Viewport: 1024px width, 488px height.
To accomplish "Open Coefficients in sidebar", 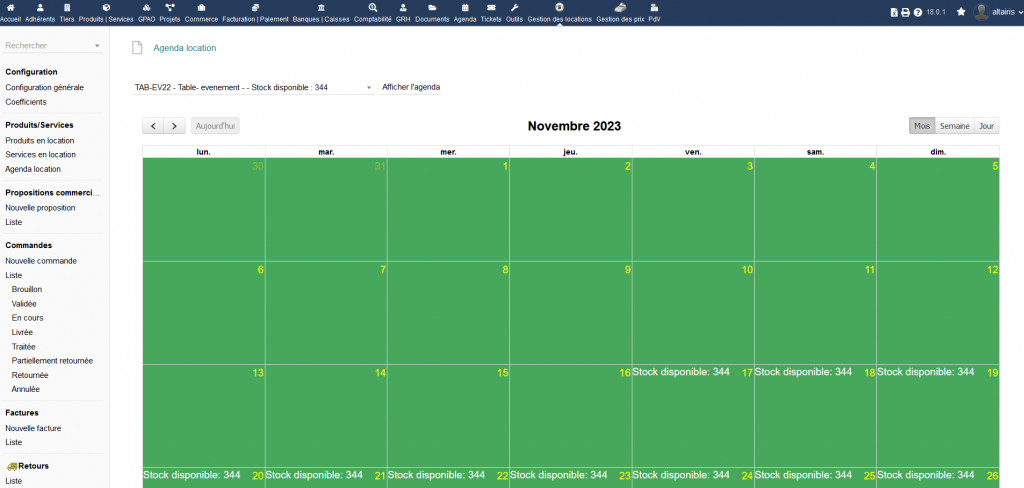I will tap(26, 102).
